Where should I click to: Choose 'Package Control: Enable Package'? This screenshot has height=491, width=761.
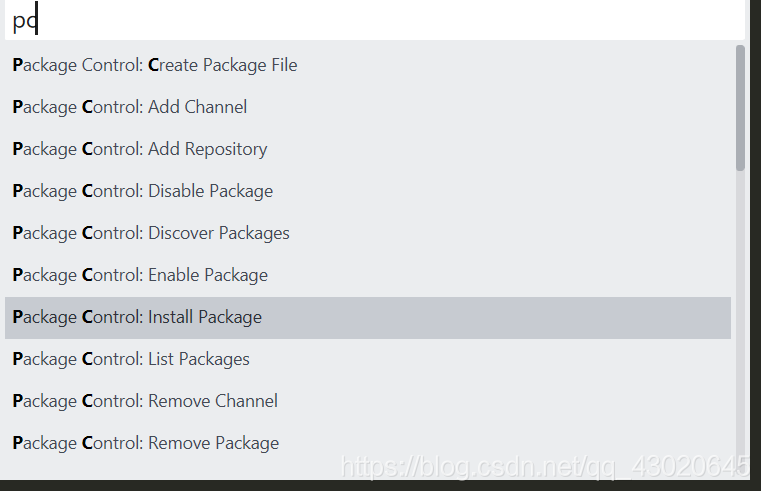[x=368, y=275]
